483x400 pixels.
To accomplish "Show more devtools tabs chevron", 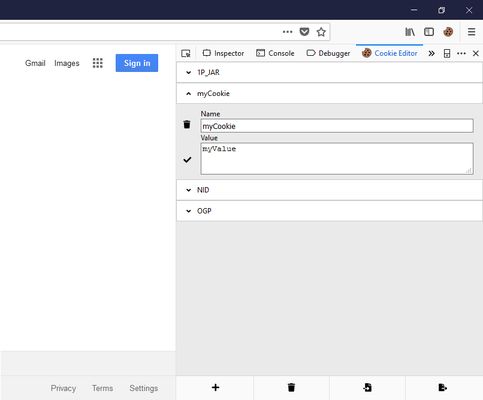I will [431, 53].
